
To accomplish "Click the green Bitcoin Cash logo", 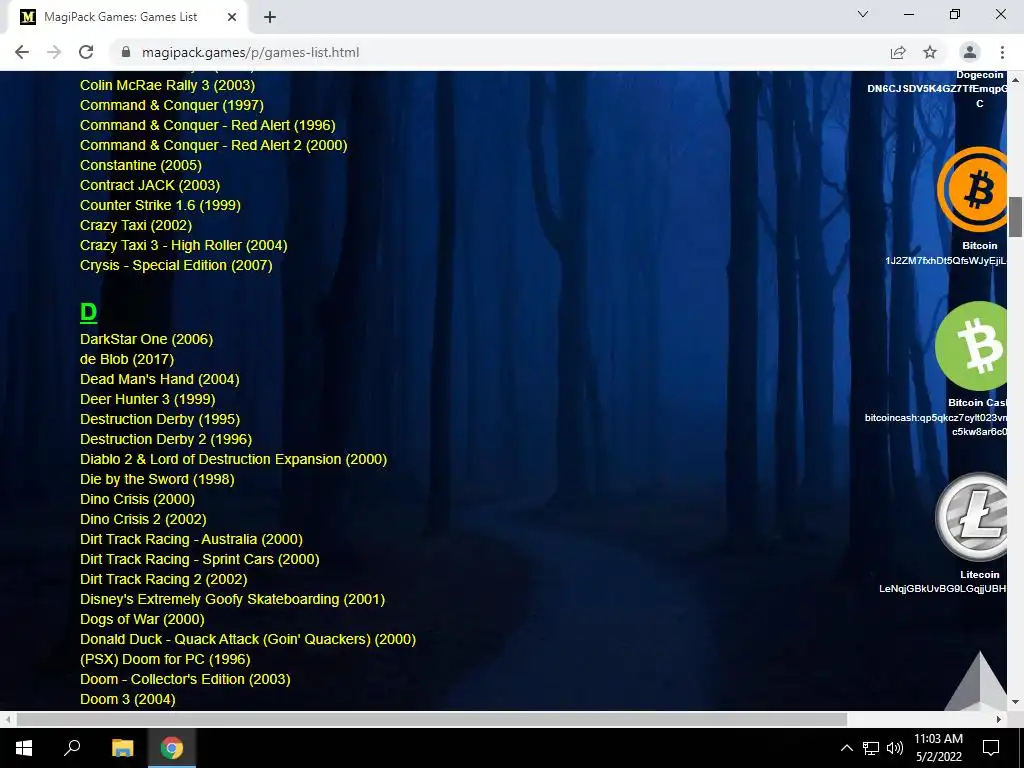I will click(x=972, y=345).
